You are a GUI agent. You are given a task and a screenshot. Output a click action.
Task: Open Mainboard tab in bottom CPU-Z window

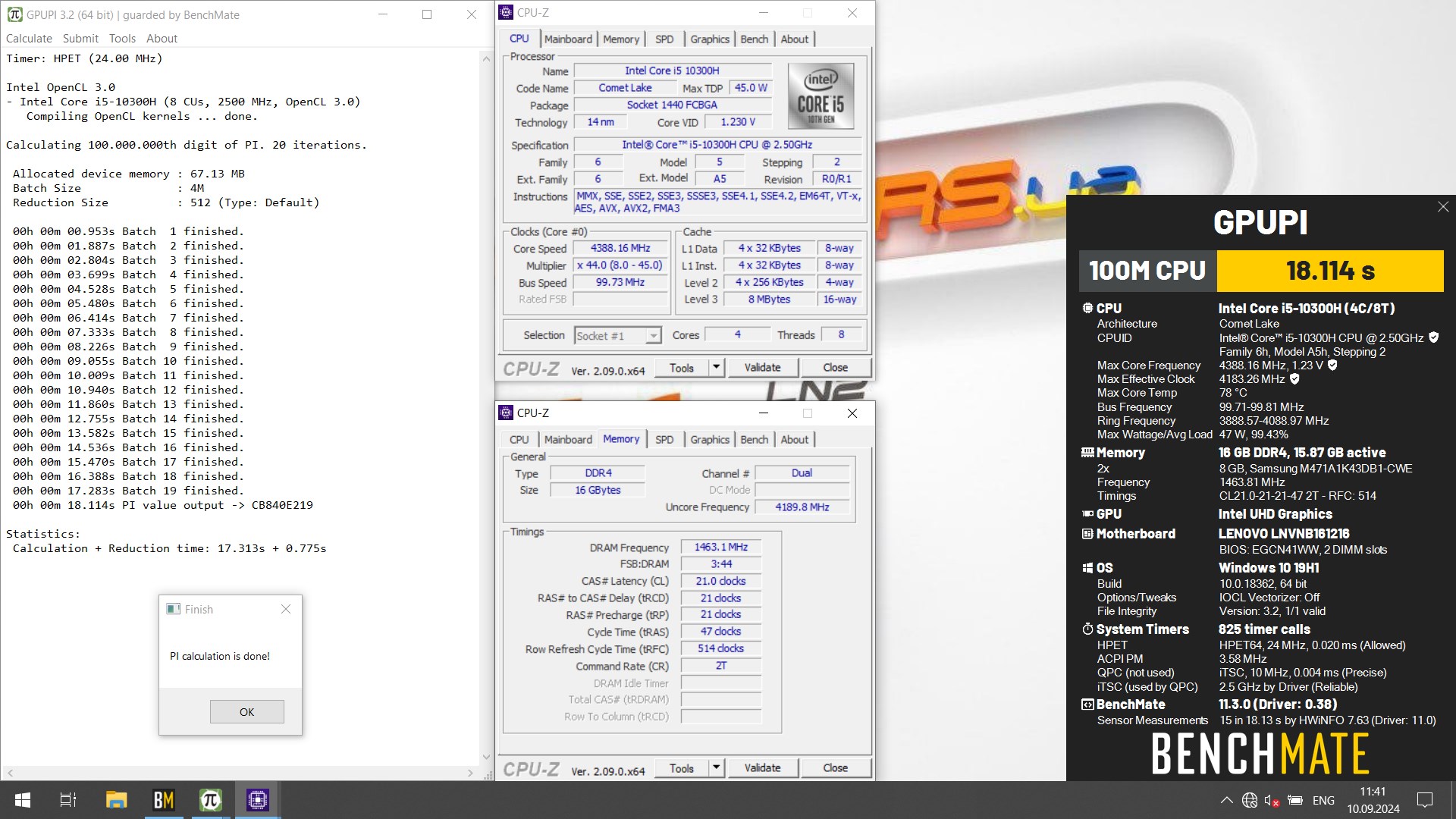pos(568,440)
